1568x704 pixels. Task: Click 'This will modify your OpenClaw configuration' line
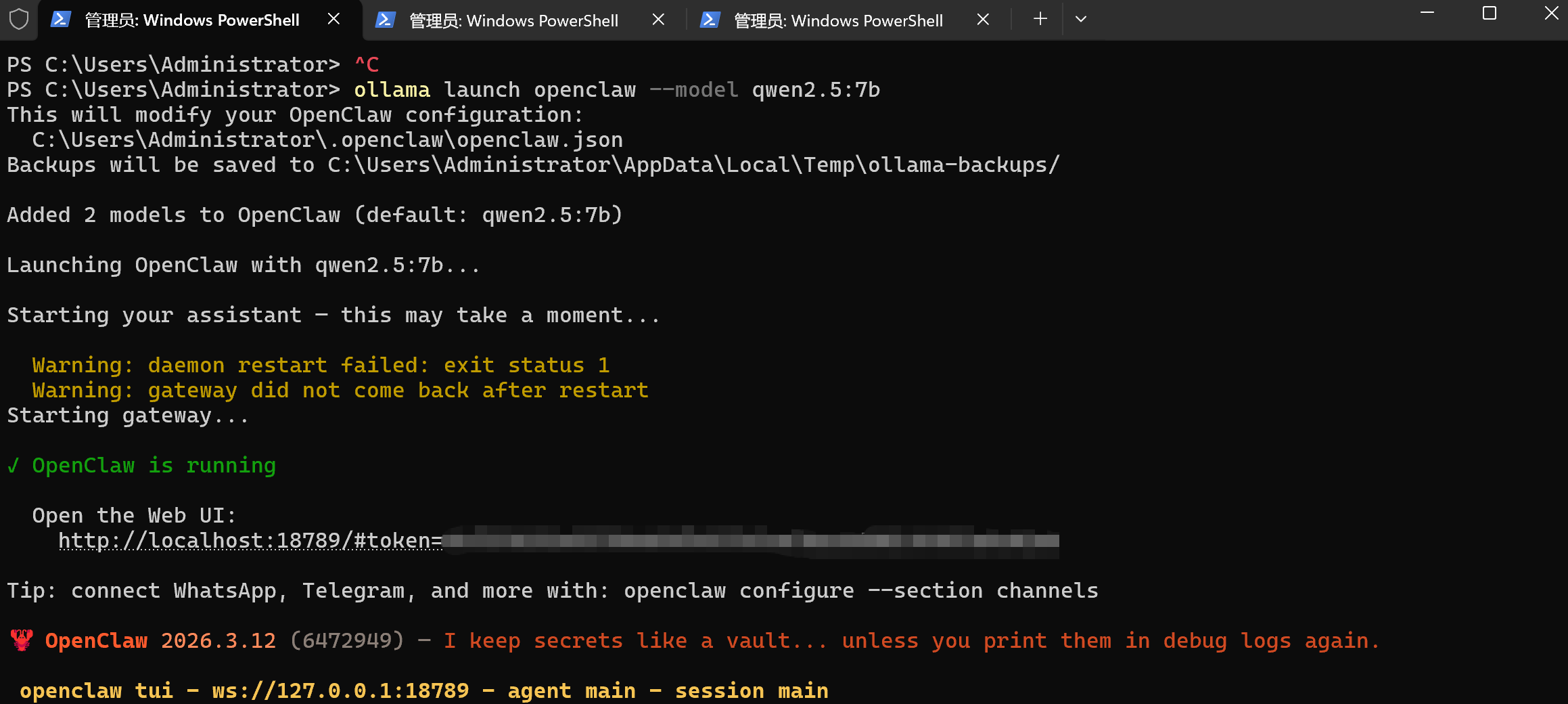295,115
